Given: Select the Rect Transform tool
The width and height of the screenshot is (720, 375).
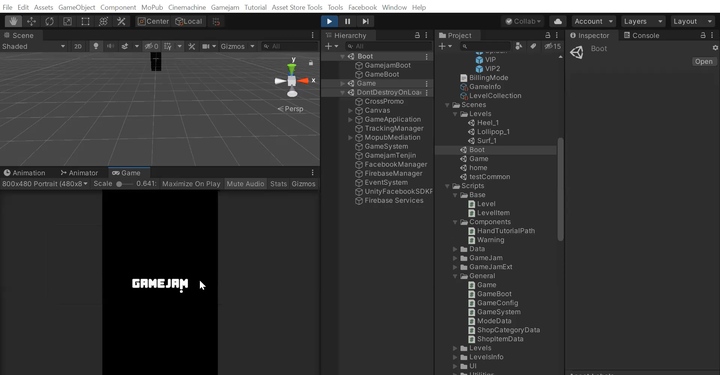Looking at the screenshot, I should coord(85,21).
